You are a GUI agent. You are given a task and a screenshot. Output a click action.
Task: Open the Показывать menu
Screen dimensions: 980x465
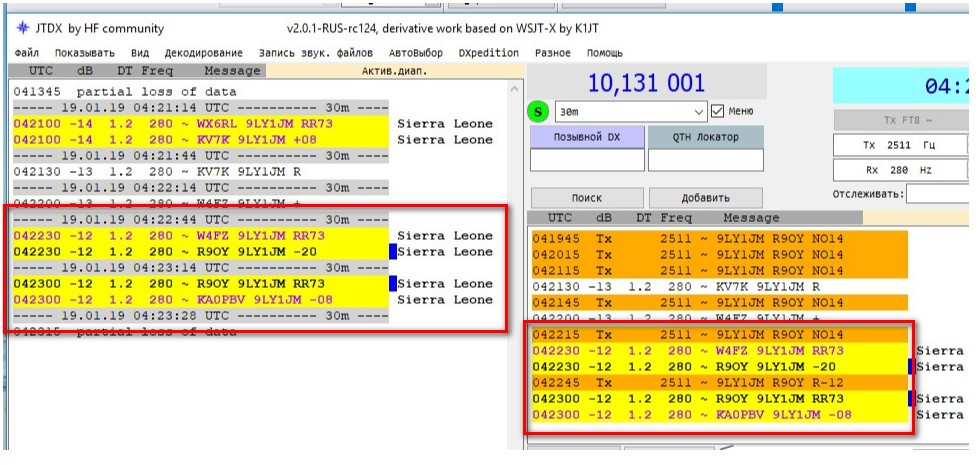(x=85, y=52)
